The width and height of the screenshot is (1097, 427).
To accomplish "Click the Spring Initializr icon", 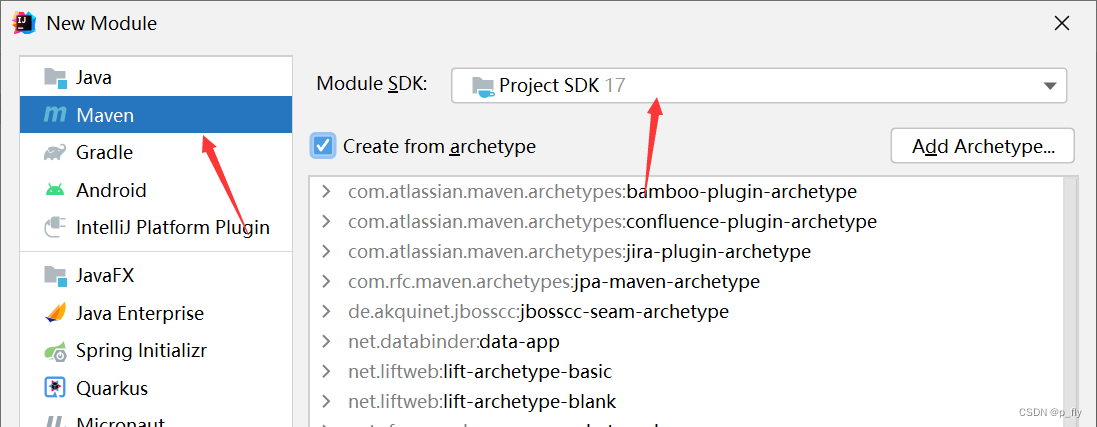I will tap(55, 351).
